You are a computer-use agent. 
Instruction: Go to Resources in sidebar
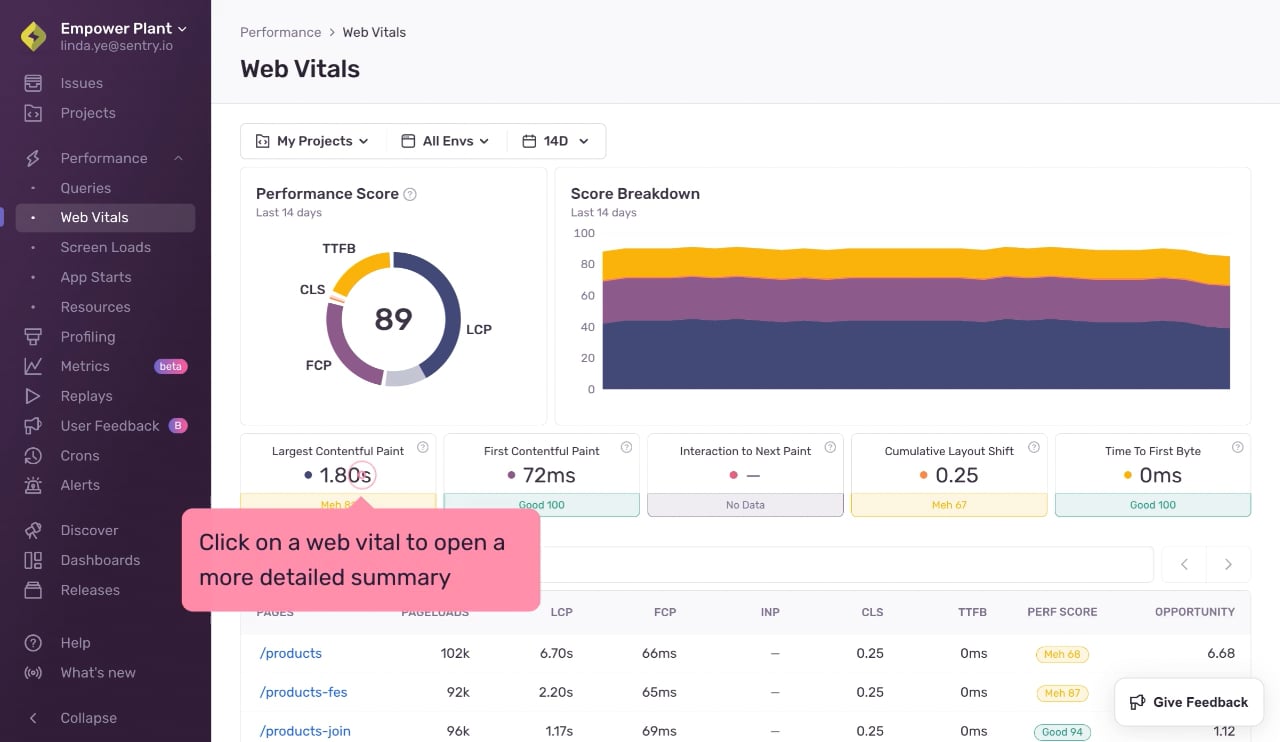(x=95, y=307)
